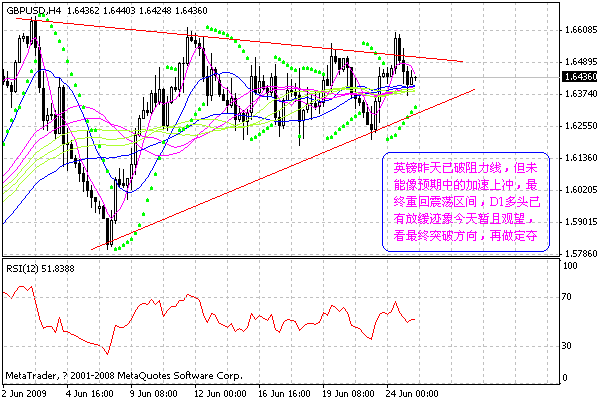Viewport: 597px width, 401px height.
Task: Click the 2 Jun 2009 date label
Action: coord(24,393)
